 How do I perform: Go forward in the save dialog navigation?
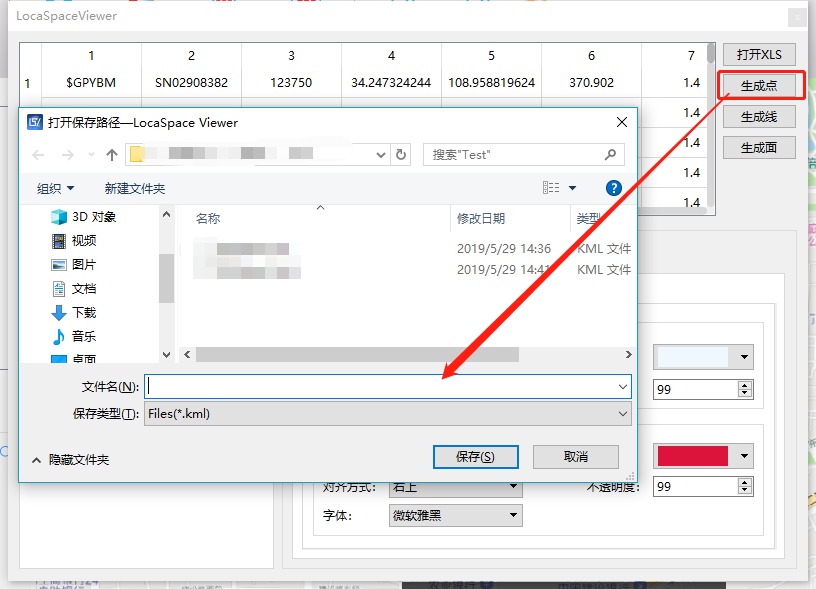click(x=68, y=155)
